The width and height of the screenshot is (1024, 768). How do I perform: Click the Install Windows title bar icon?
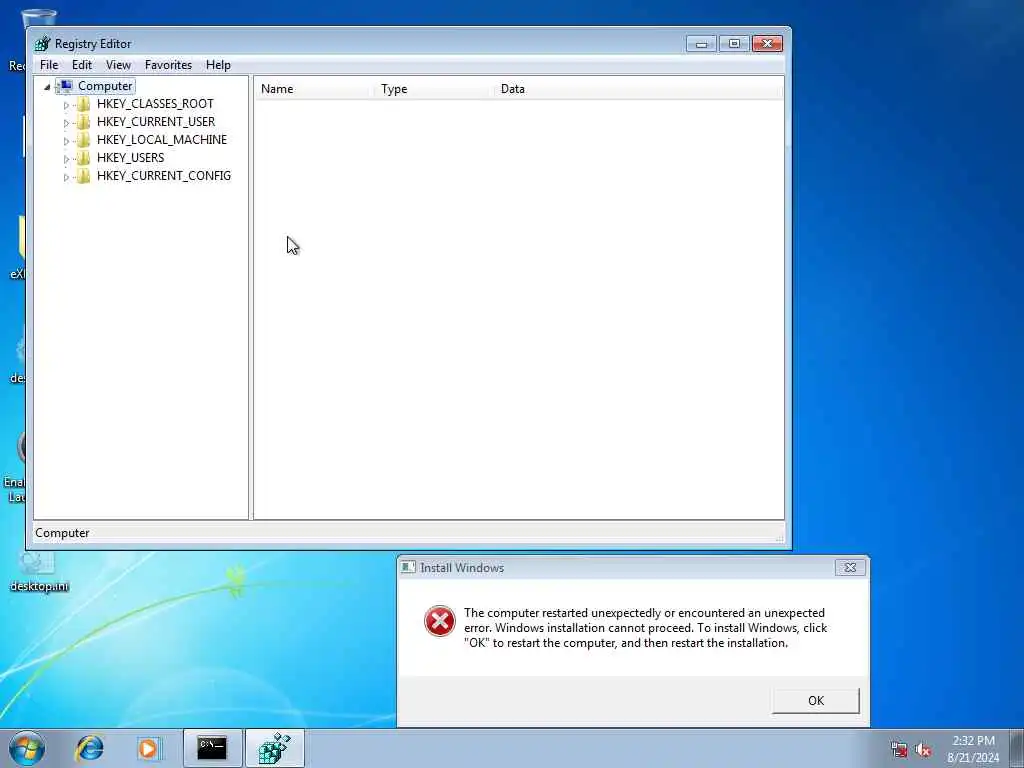click(x=408, y=568)
